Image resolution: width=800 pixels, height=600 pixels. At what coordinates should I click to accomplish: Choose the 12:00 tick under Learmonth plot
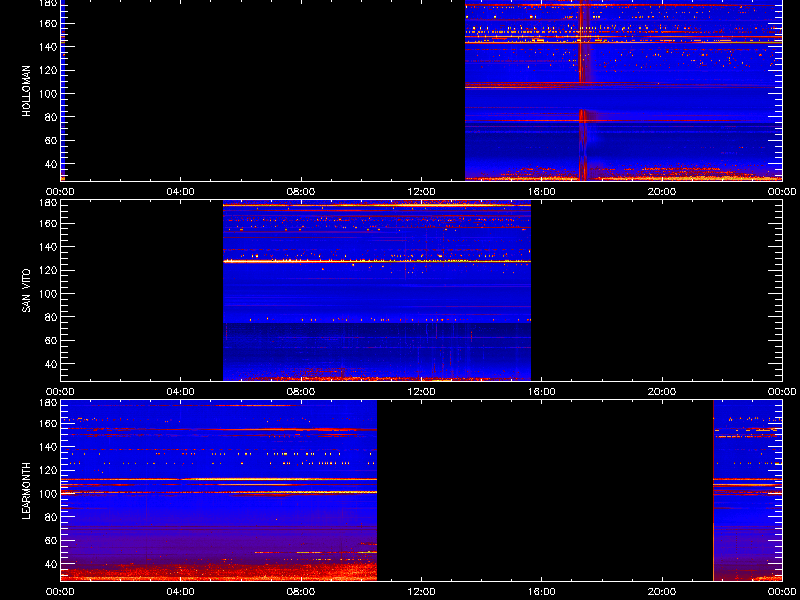click(421, 592)
